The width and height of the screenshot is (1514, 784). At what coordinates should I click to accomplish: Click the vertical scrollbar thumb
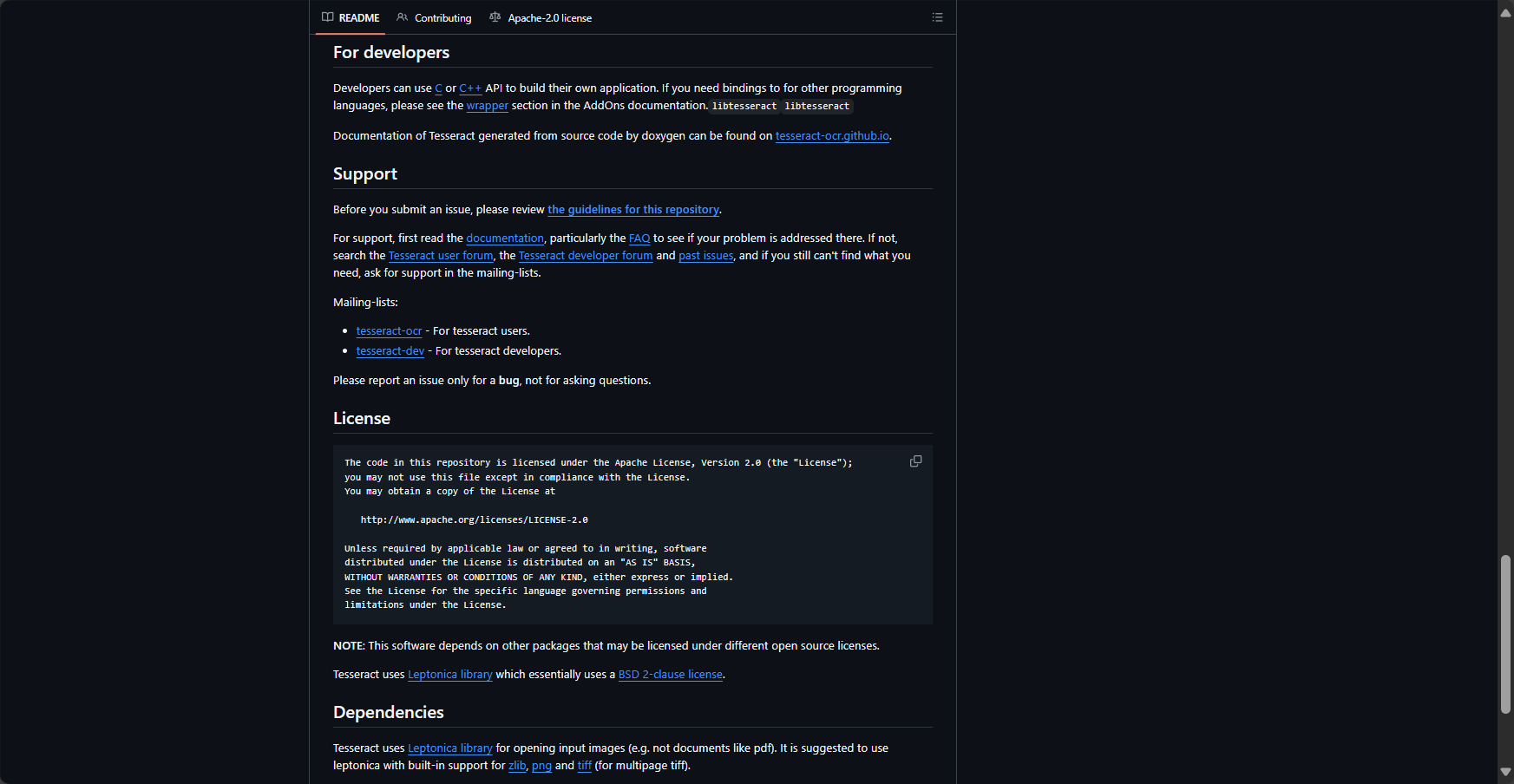(1505, 634)
